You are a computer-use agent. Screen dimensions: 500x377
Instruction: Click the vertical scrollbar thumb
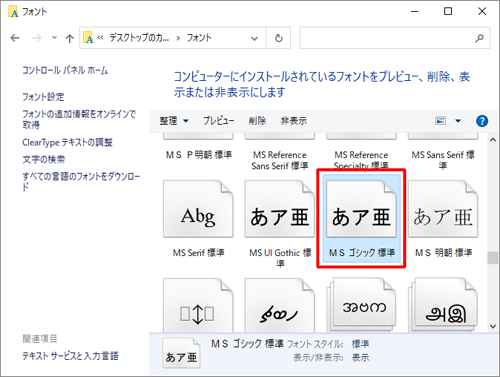(x=493, y=258)
